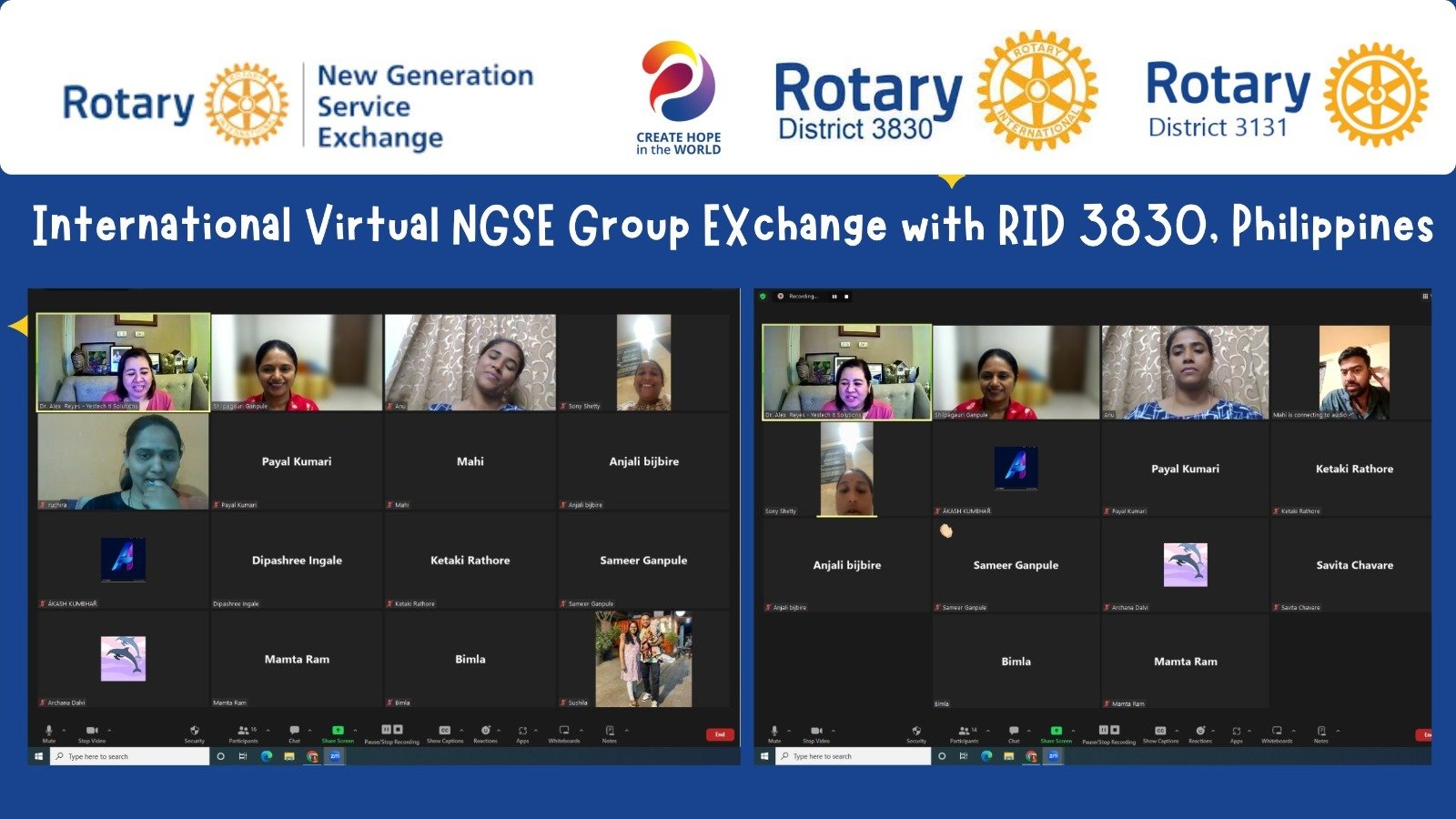
Task: Expand Participants arrow in left Zoom window
Action: point(268,730)
